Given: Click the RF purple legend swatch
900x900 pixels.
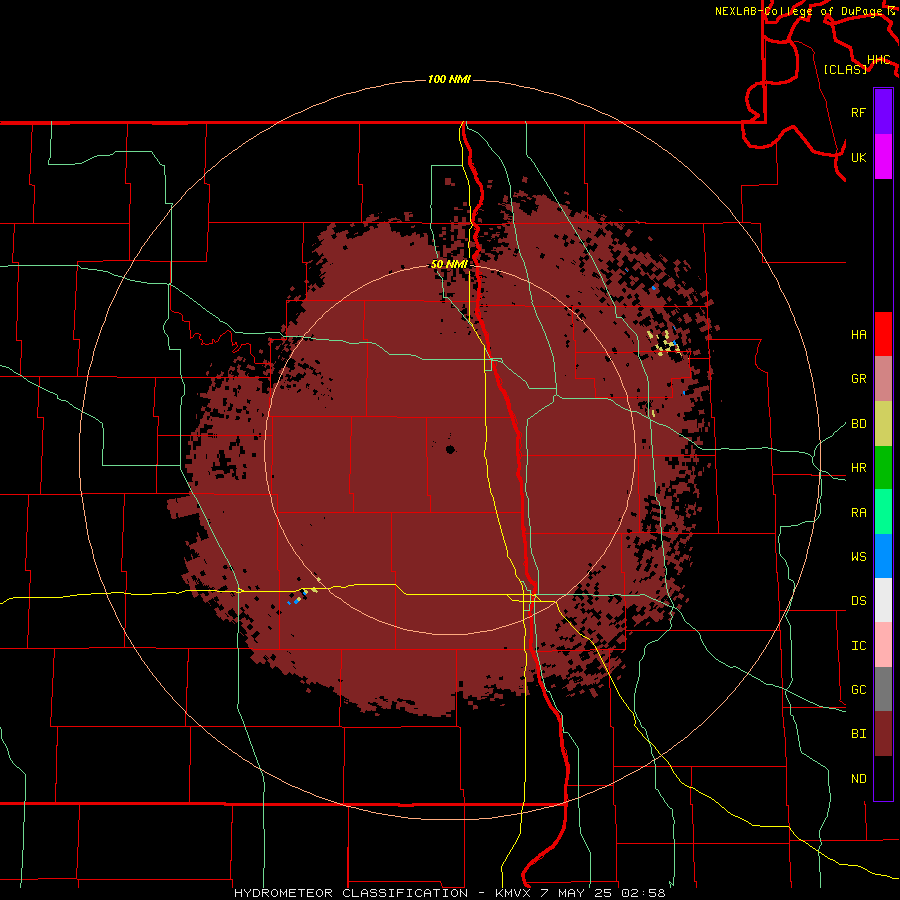Looking at the screenshot, I should tap(883, 112).
